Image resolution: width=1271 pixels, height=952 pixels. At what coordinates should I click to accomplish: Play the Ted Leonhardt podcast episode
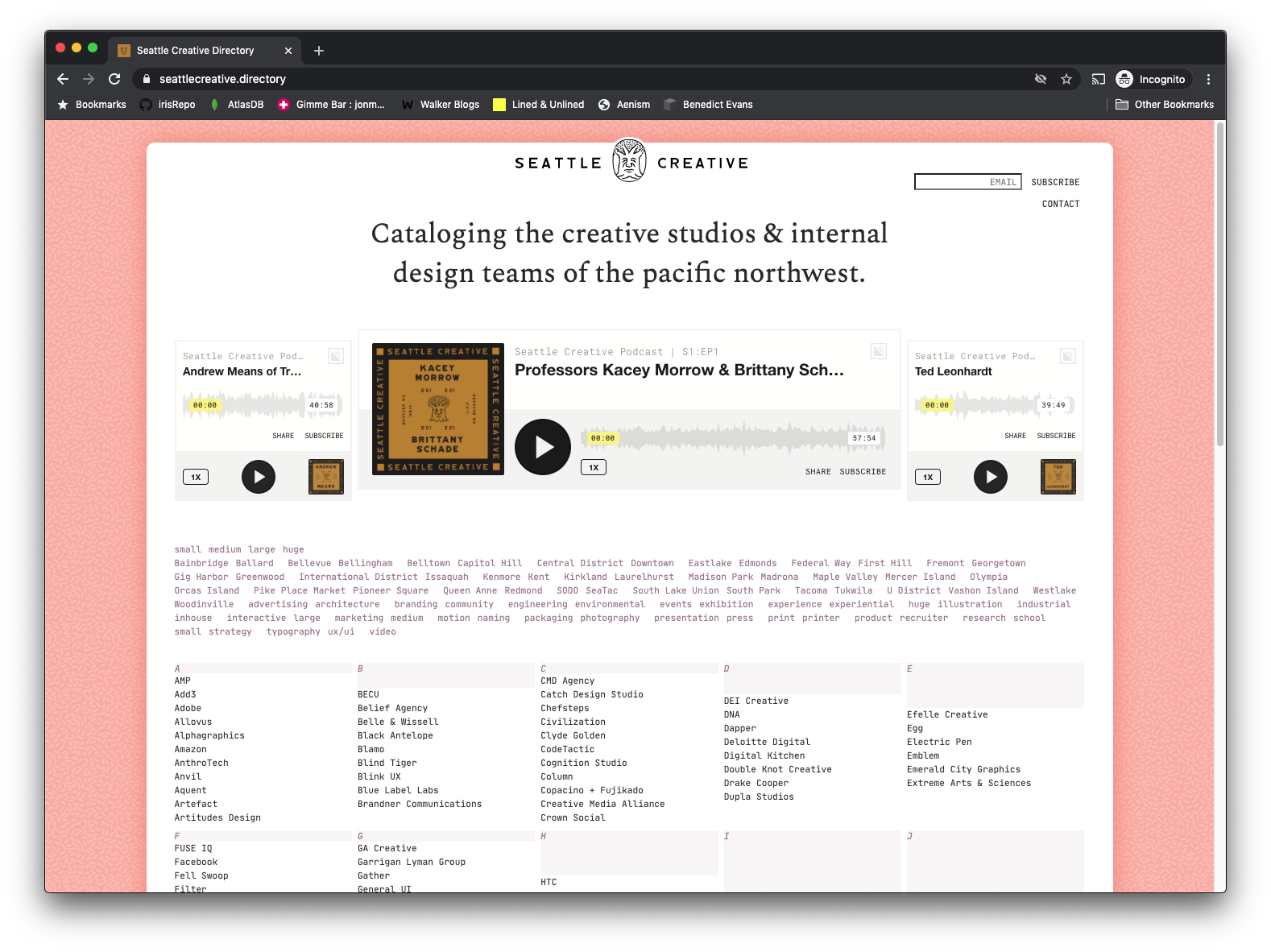click(991, 477)
